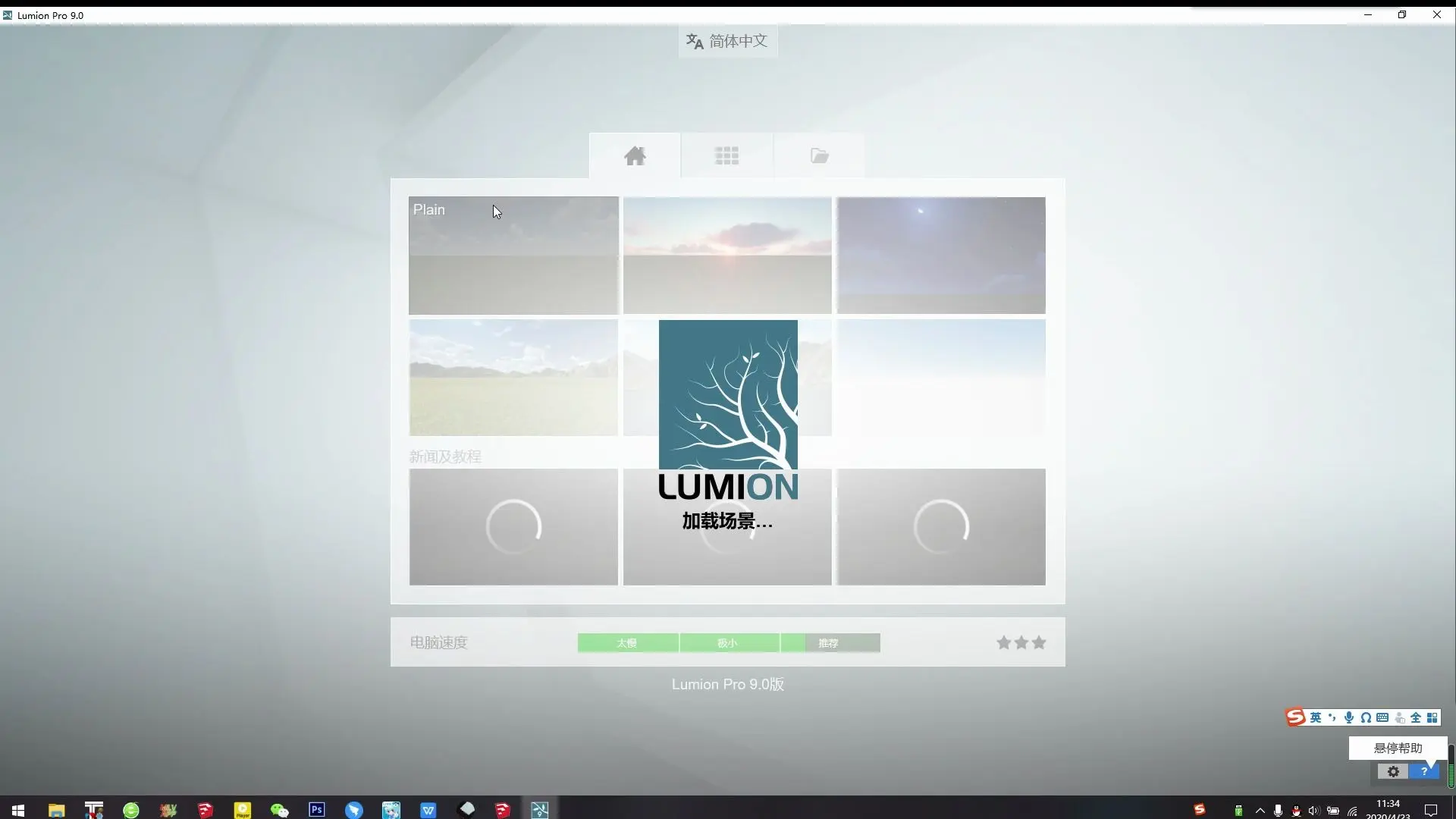This screenshot has height=819, width=1456.
Task: Click the Lumion Pro 9.0版 version text
Action: [x=727, y=684]
